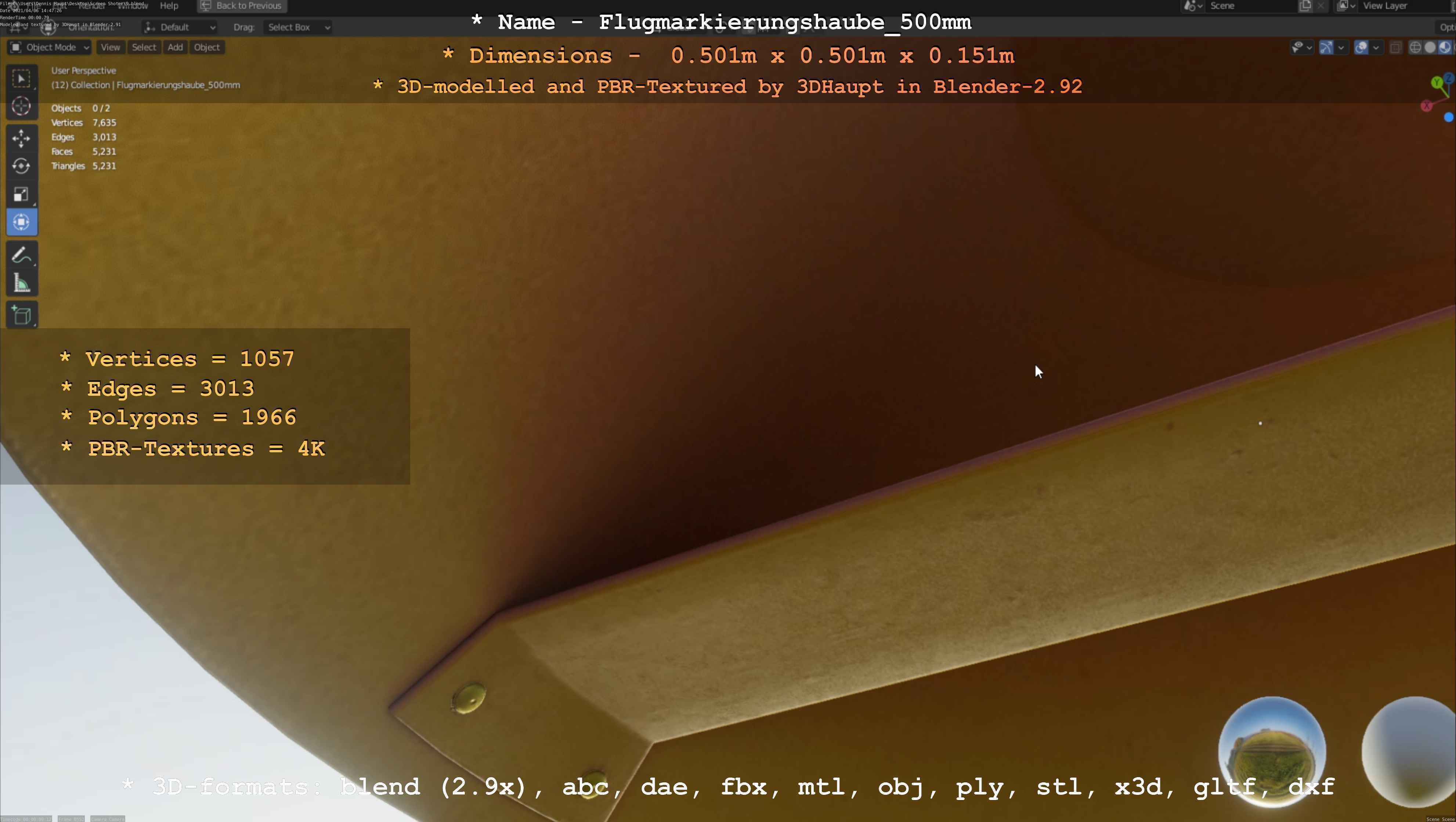This screenshot has height=822, width=1456.
Task: Pick the Rotate tool
Action: tap(21, 166)
